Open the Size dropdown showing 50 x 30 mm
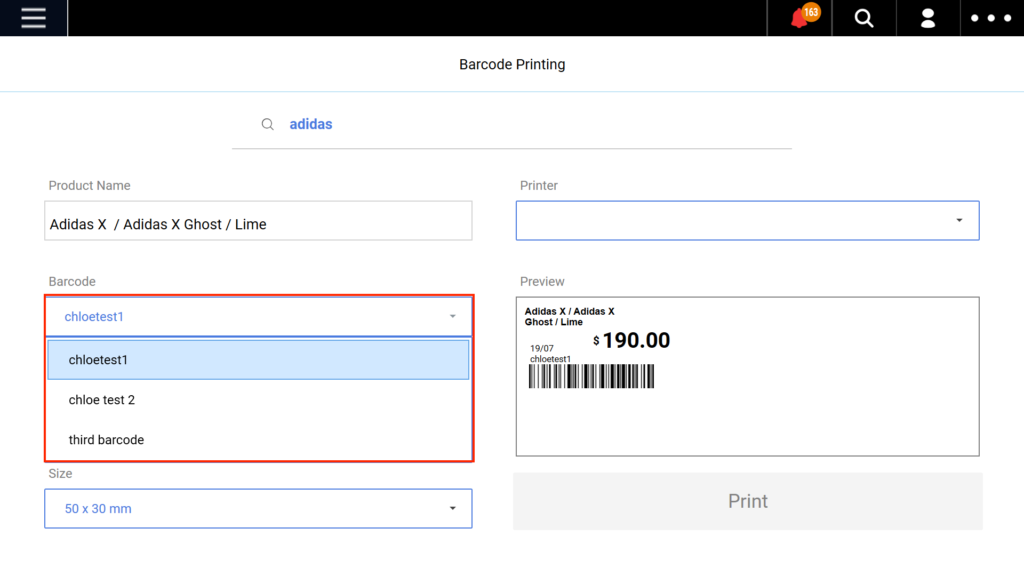The height and width of the screenshot is (576, 1024). point(258,508)
